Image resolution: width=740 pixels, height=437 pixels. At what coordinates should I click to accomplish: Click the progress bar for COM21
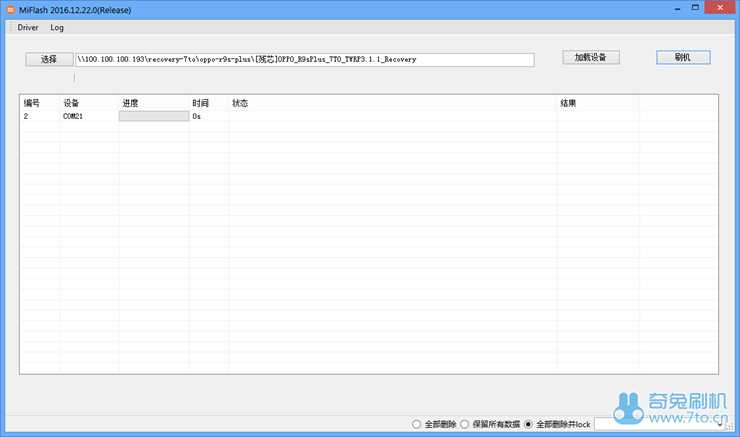point(154,116)
